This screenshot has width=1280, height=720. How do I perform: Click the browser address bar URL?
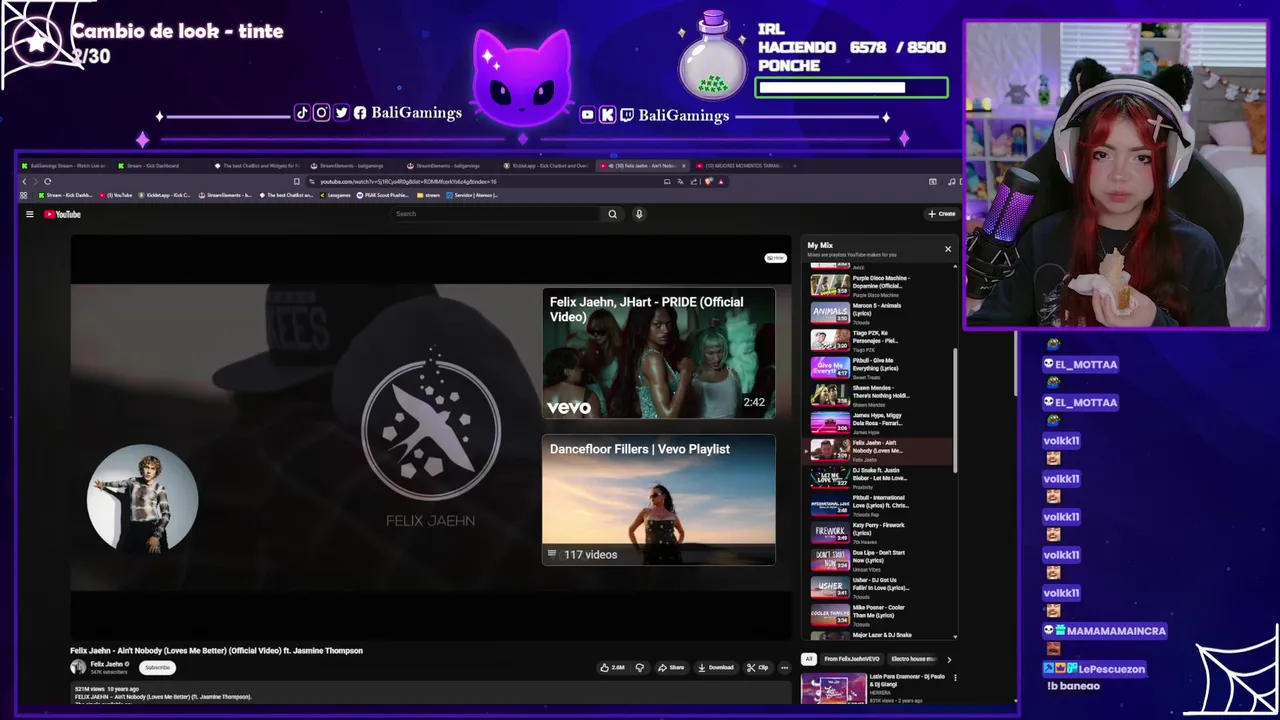408,182
